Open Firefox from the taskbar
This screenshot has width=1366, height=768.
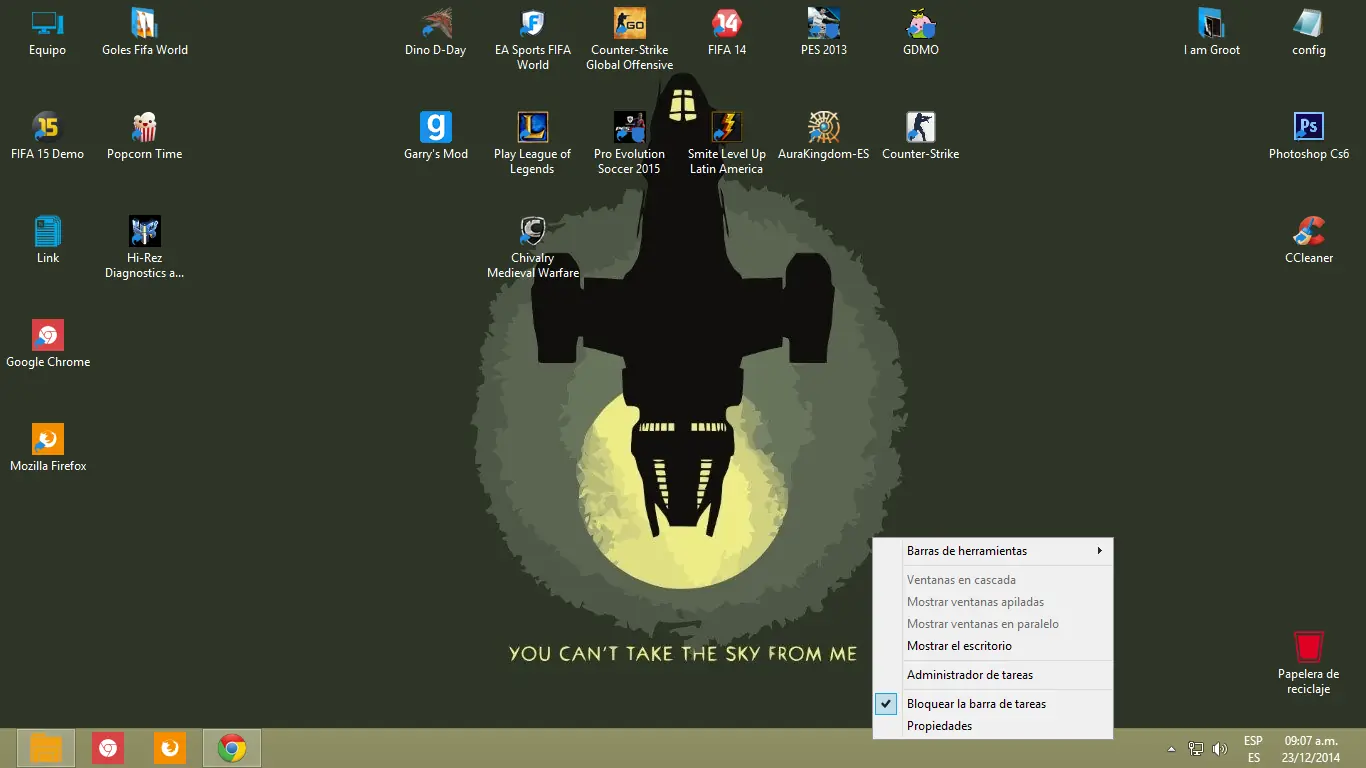coord(170,748)
